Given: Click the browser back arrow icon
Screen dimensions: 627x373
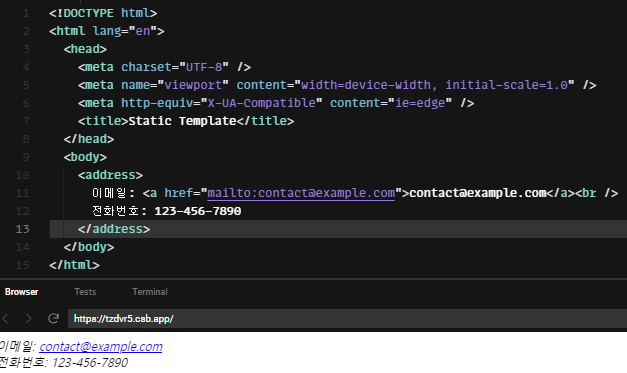Looking at the screenshot, I should pyautogui.click(x=6, y=318).
